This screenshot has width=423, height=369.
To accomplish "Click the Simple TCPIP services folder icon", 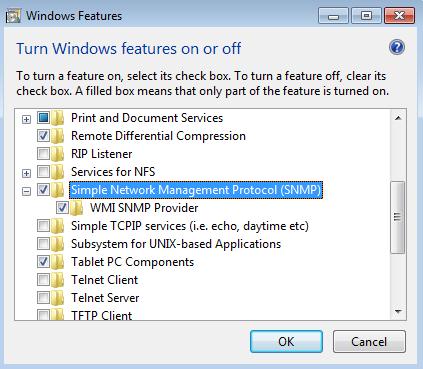I will tap(57, 226).
